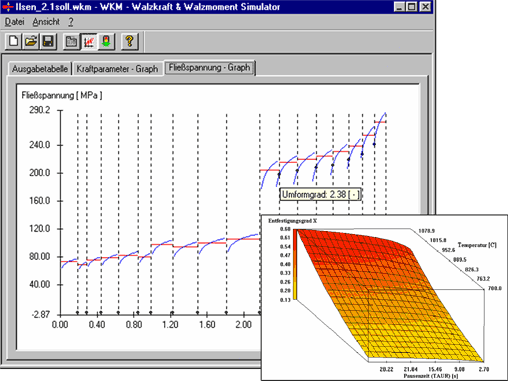Open the Ansicht menu
Image resolution: width=508 pixels, height=381 pixels.
pyautogui.click(x=46, y=22)
